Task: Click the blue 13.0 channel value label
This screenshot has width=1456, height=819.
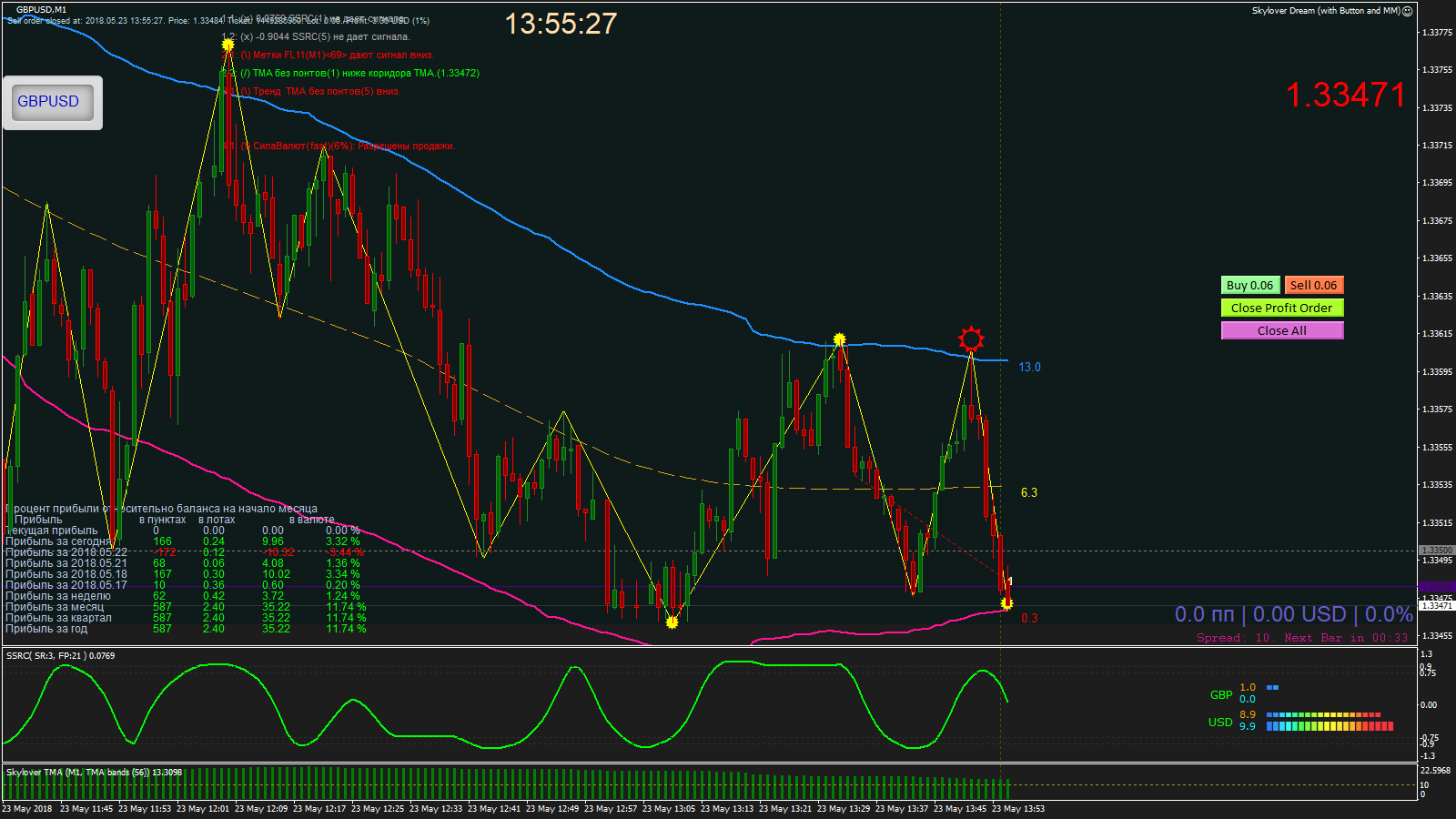Action: coord(1029,367)
